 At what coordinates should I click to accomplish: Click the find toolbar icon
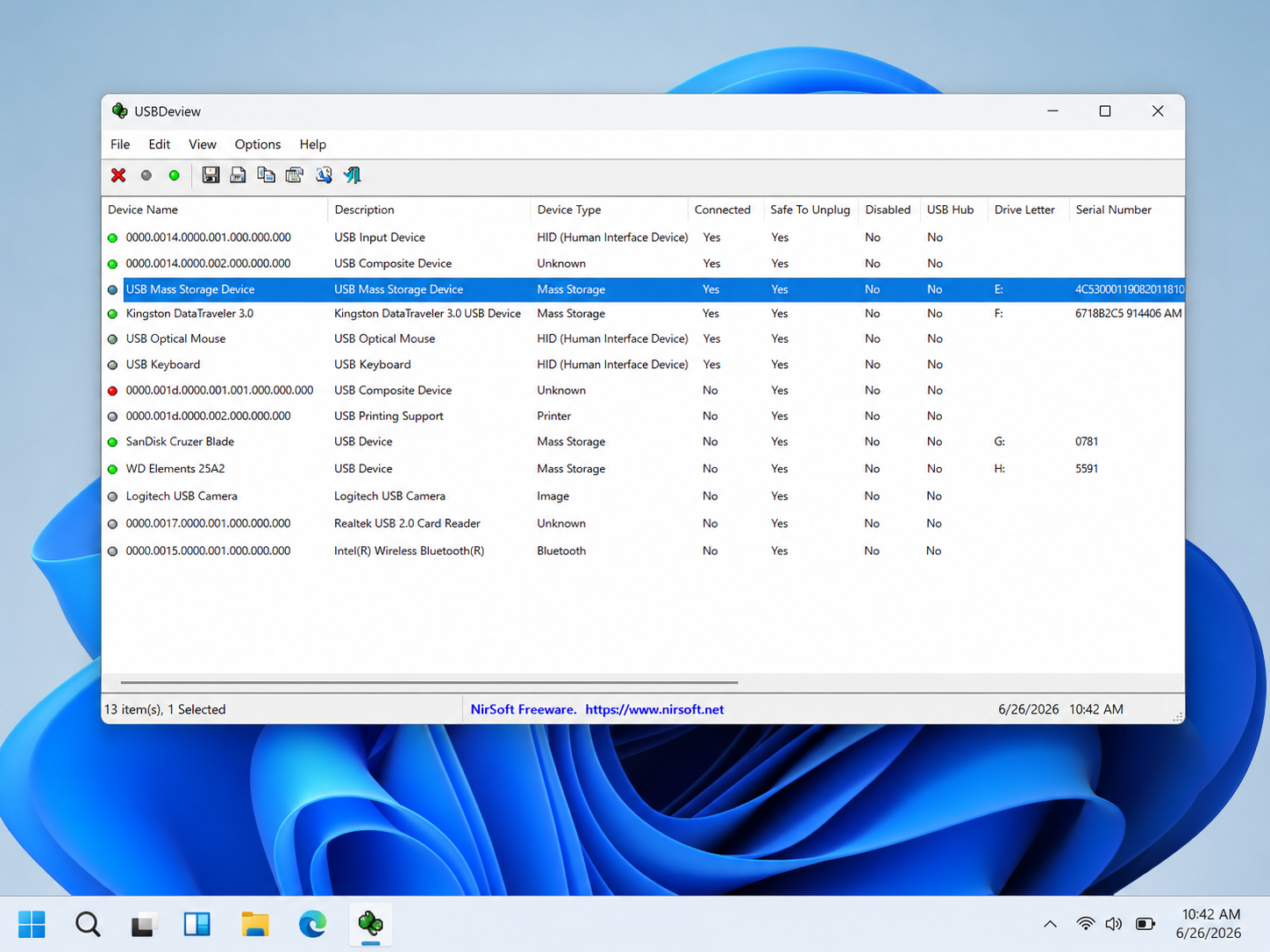pyautogui.click(x=324, y=175)
